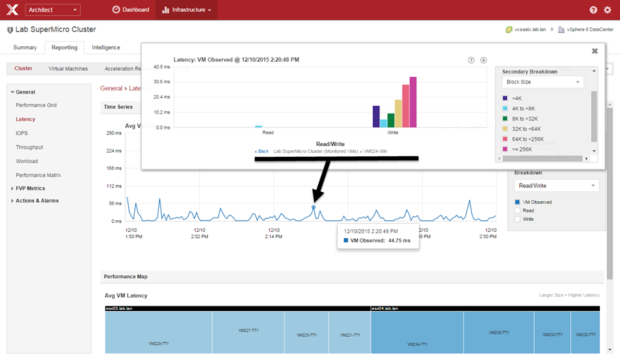Screen dimensions: 620x360
Task: Open Performance Matrix in the sidebar
Action: coord(38,175)
